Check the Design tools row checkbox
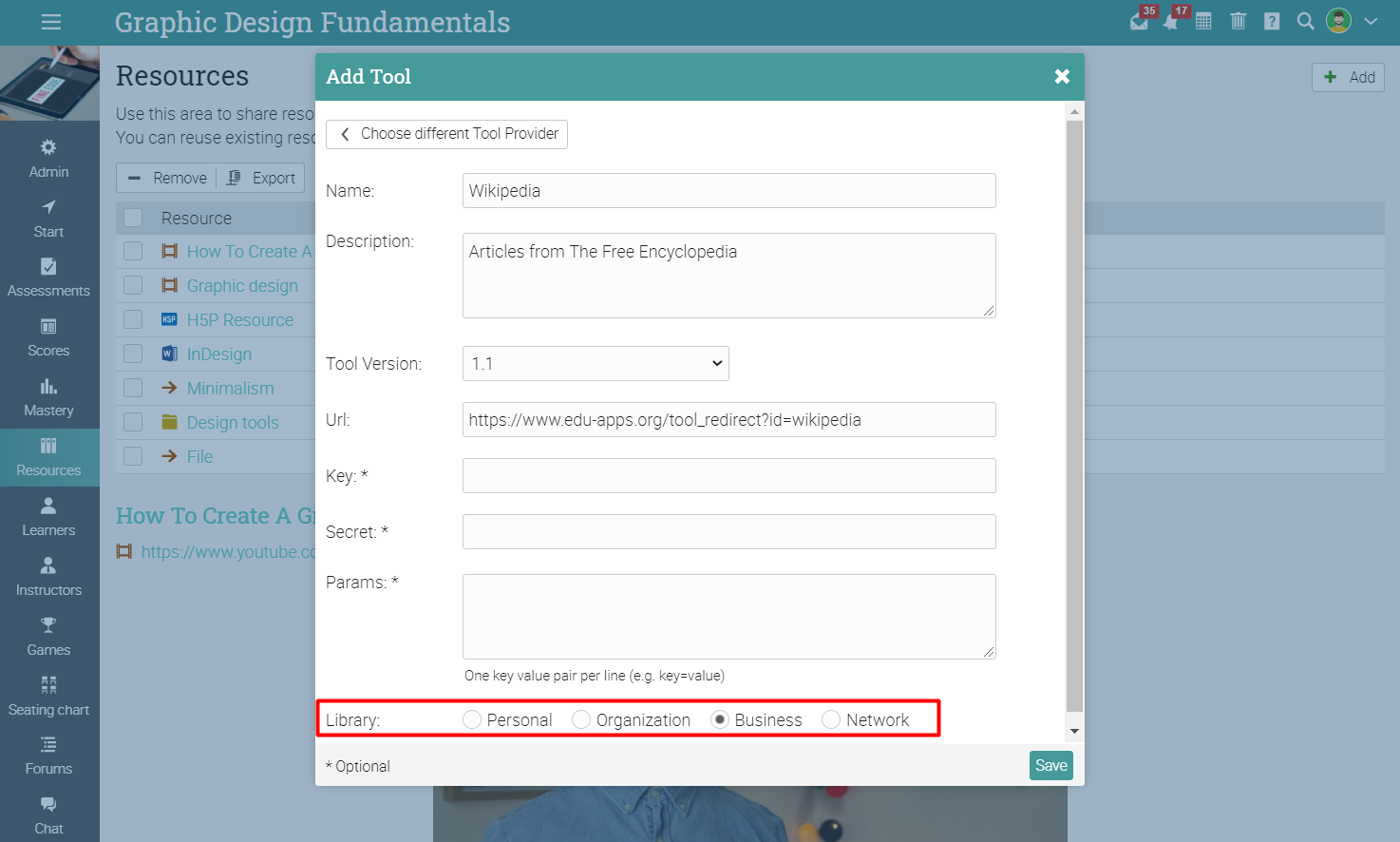This screenshot has width=1400, height=842. [x=133, y=422]
